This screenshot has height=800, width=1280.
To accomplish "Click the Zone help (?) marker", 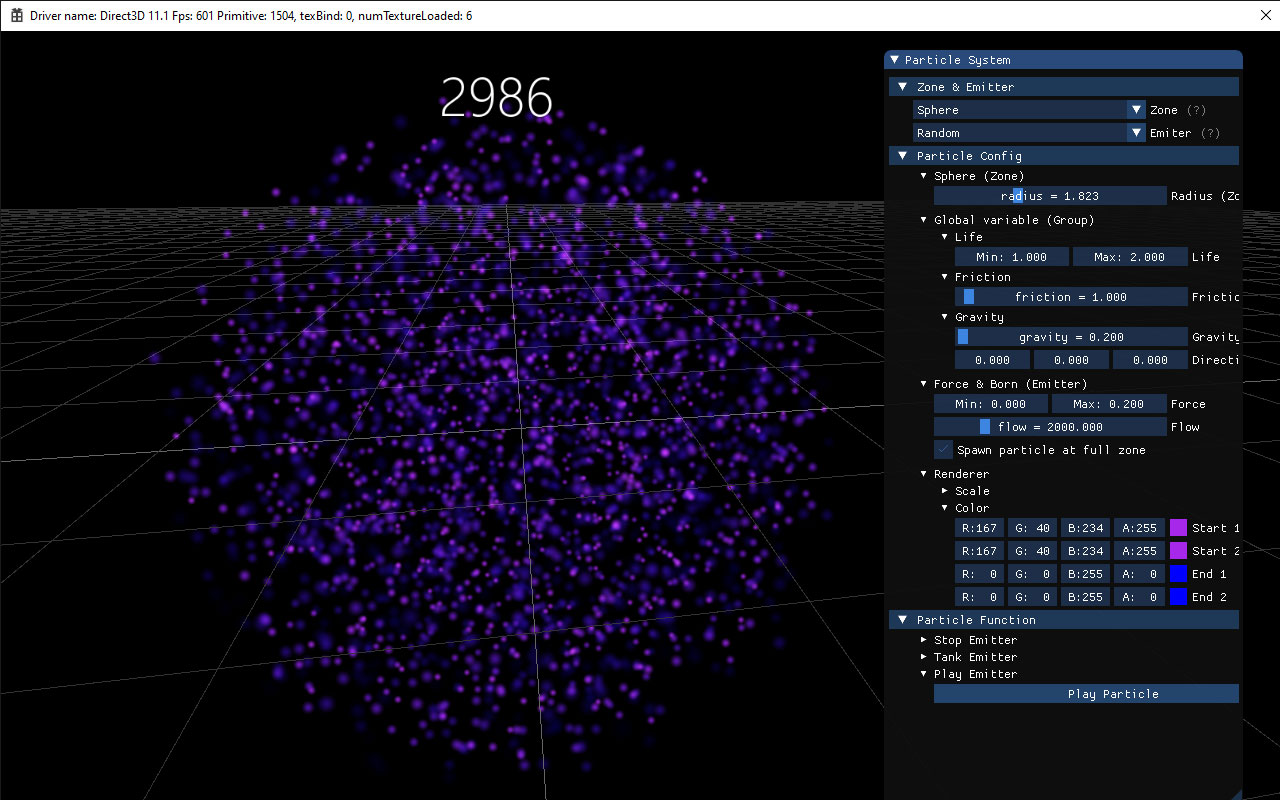I will [x=1196, y=110].
